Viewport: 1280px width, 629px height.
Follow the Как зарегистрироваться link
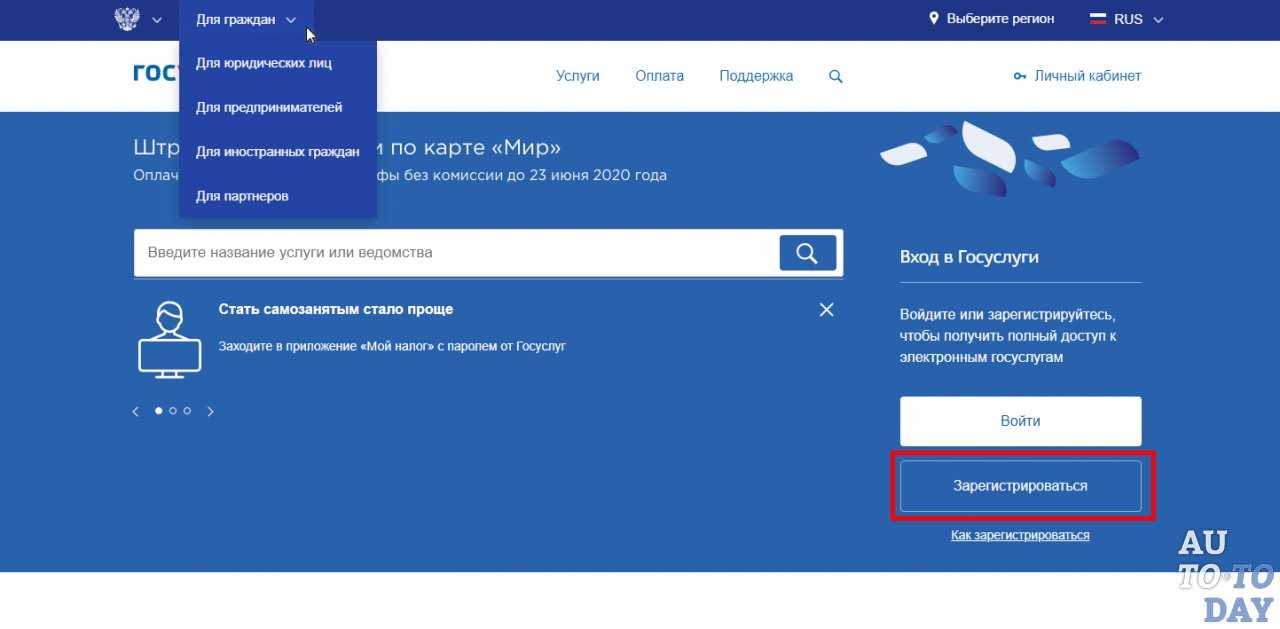click(1020, 534)
